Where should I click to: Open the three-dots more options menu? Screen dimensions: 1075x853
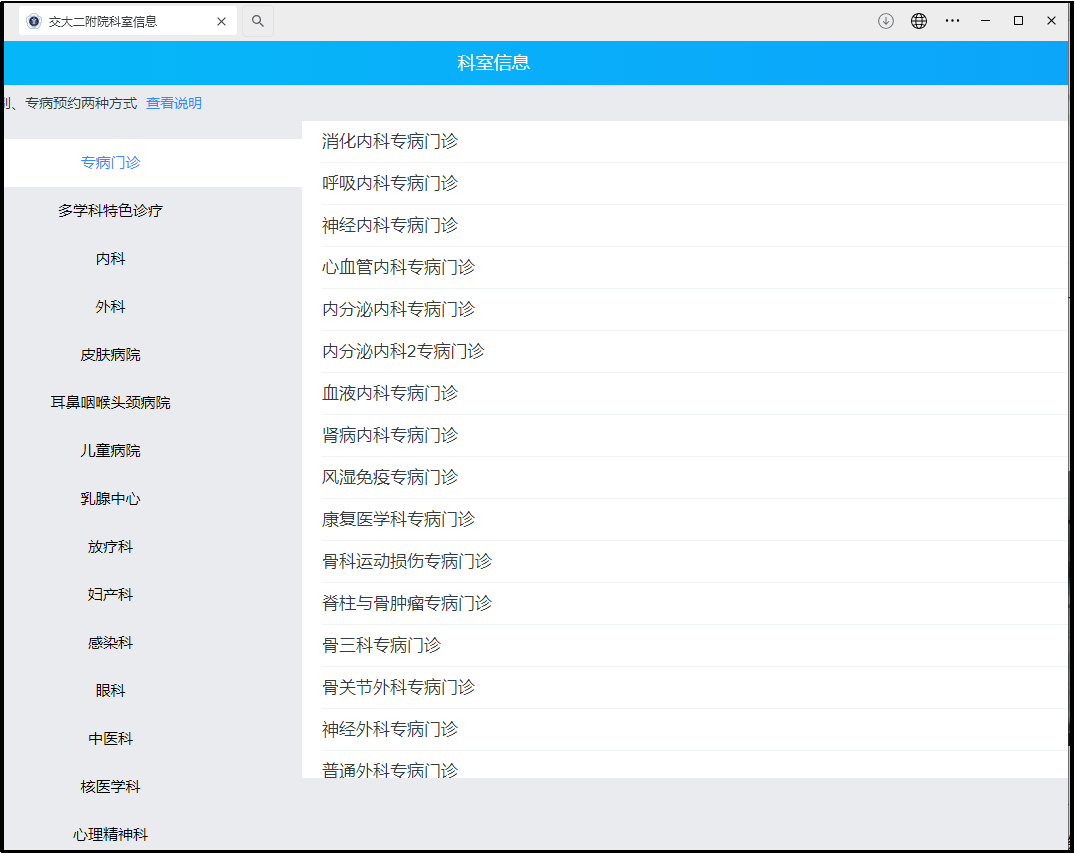[952, 21]
